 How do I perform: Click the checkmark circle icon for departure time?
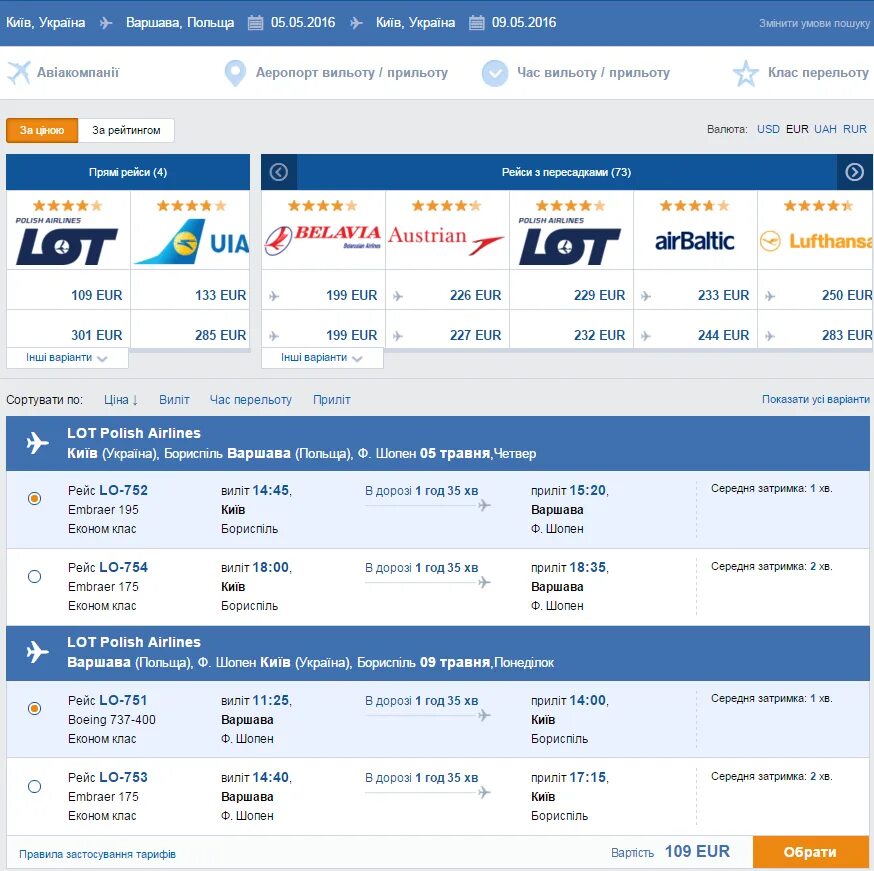[x=494, y=73]
